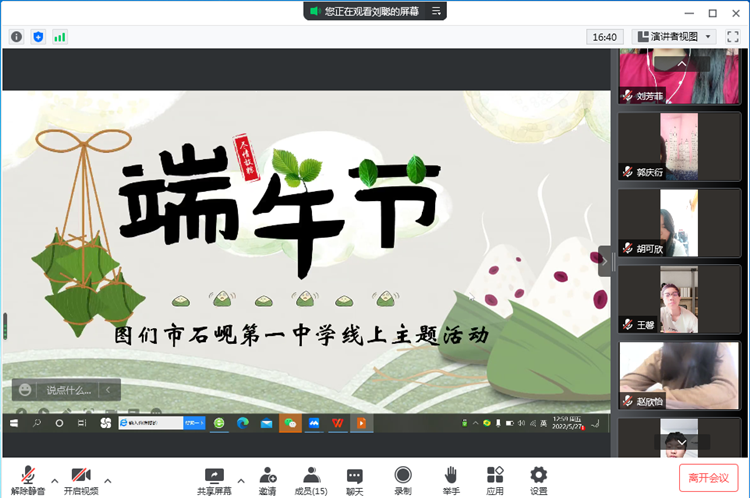The height and width of the screenshot is (498, 750).
Task: Expand hidden tray icons in shared taskbar
Action: pyautogui.click(x=475, y=423)
